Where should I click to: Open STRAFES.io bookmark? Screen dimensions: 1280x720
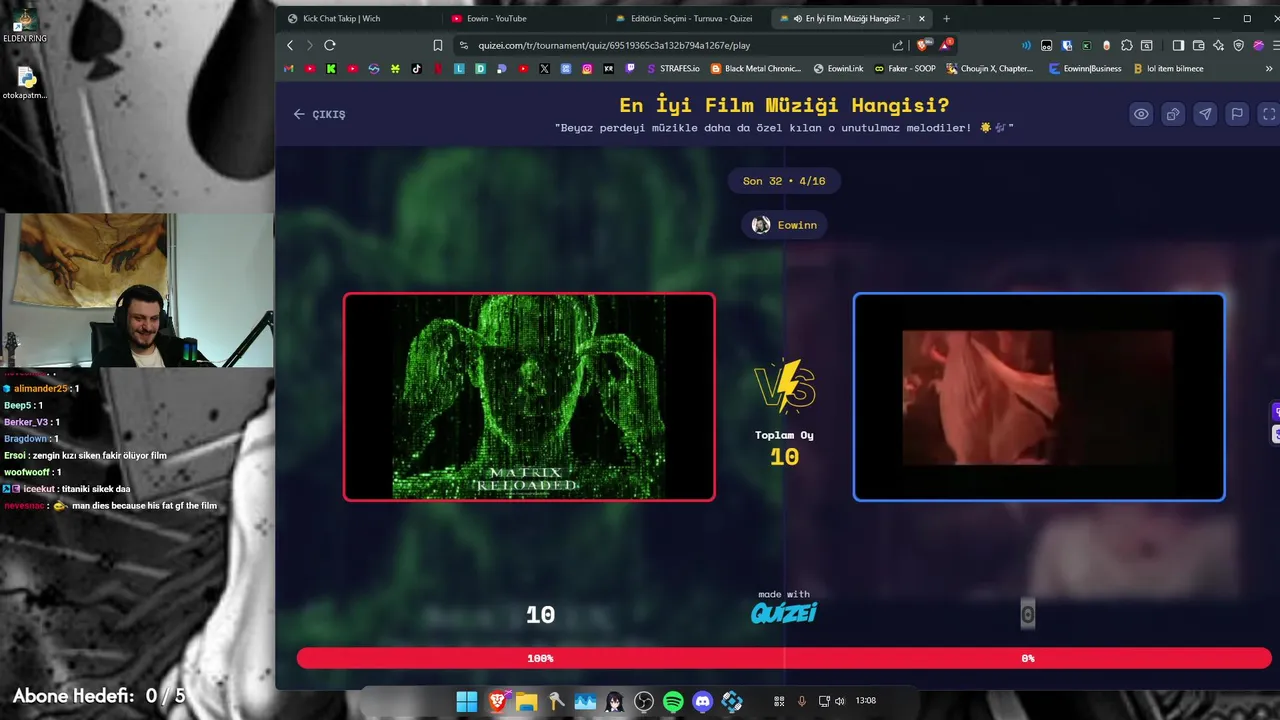[x=673, y=69]
